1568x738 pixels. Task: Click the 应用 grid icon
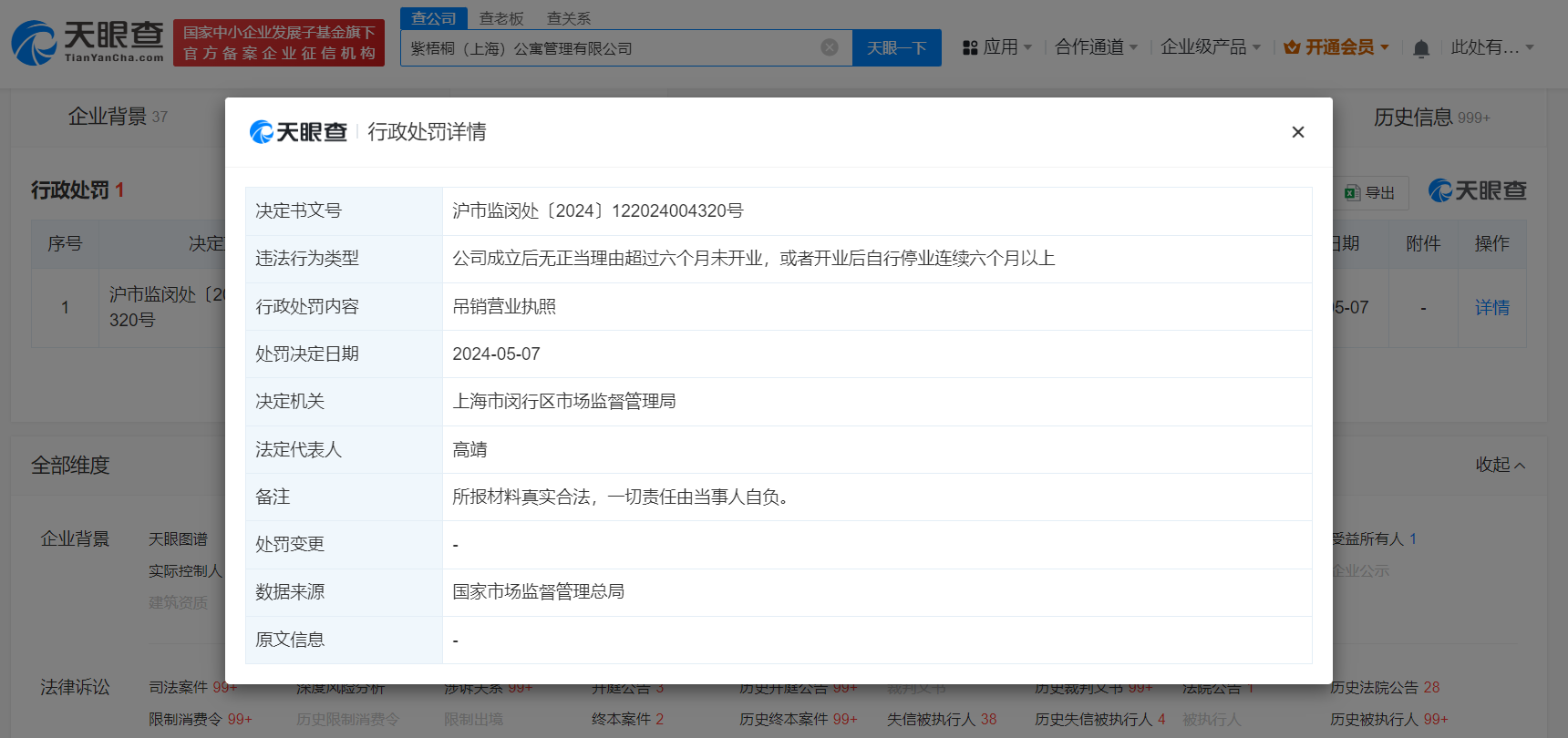(970, 47)
